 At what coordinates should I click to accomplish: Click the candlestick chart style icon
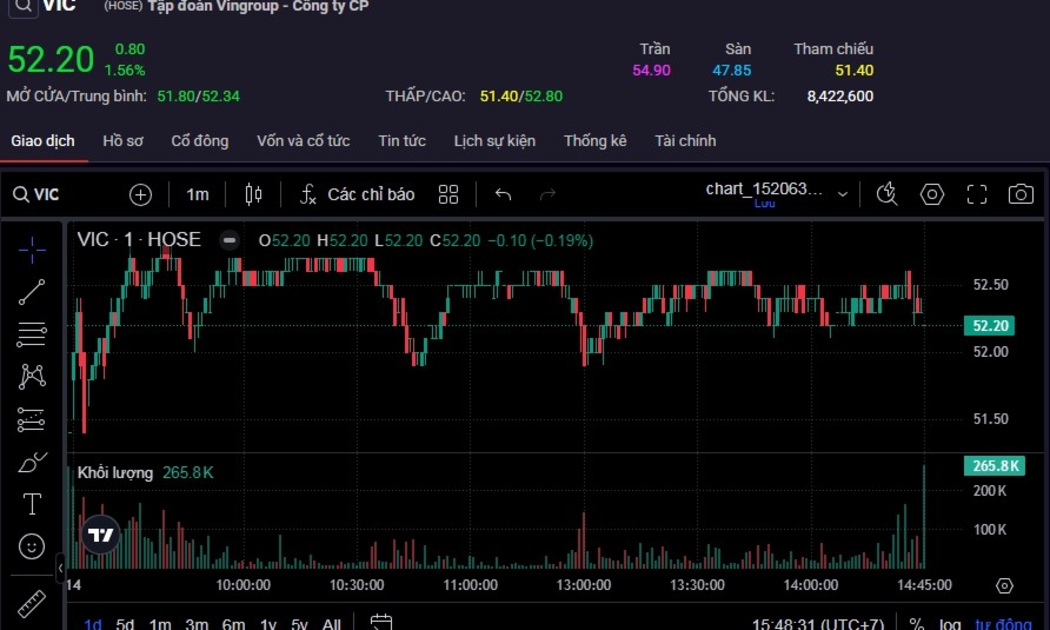tap(254, 194)
